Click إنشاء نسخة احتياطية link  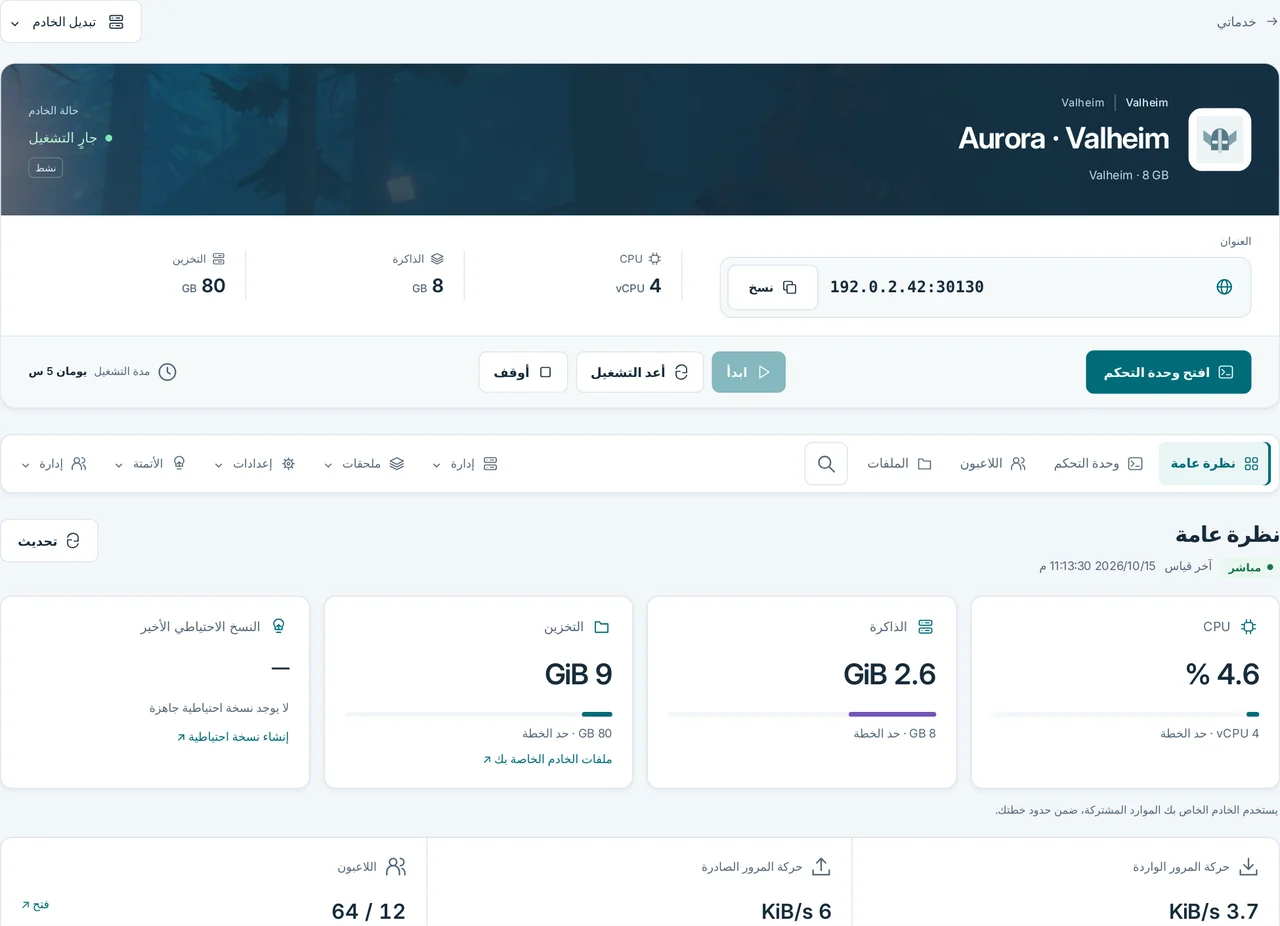(x=232, y=737)
